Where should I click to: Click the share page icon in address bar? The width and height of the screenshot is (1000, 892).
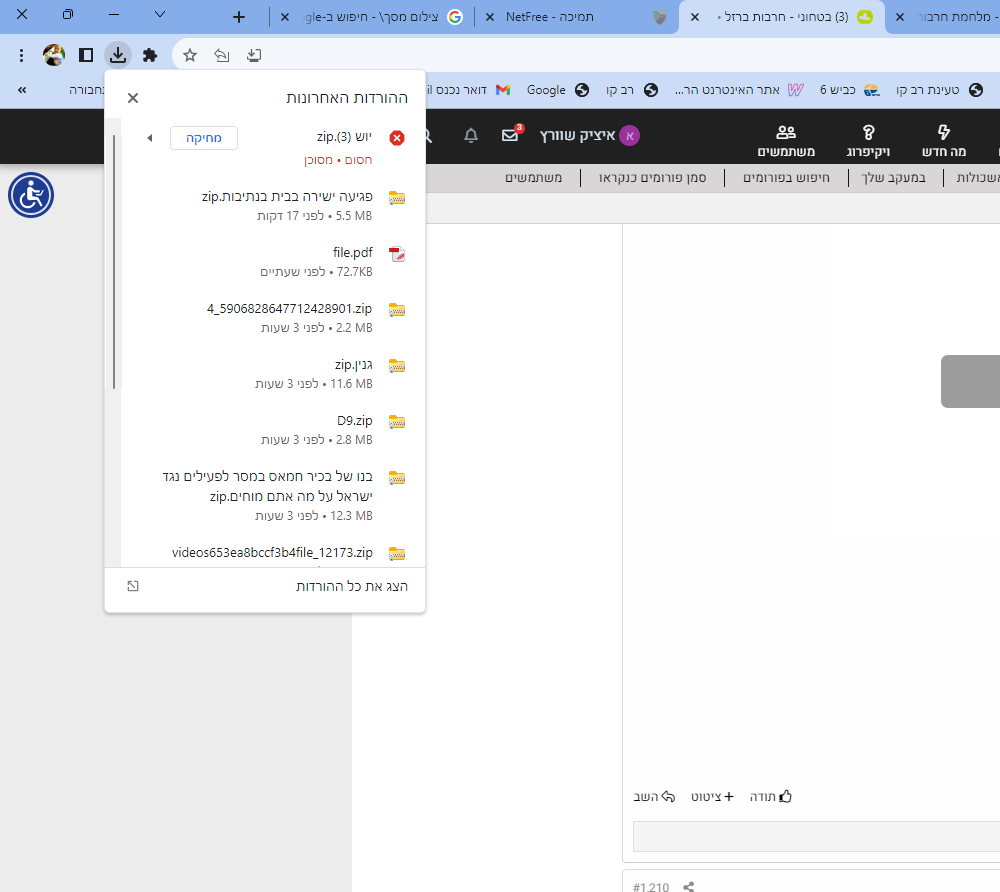click(222, 55)
